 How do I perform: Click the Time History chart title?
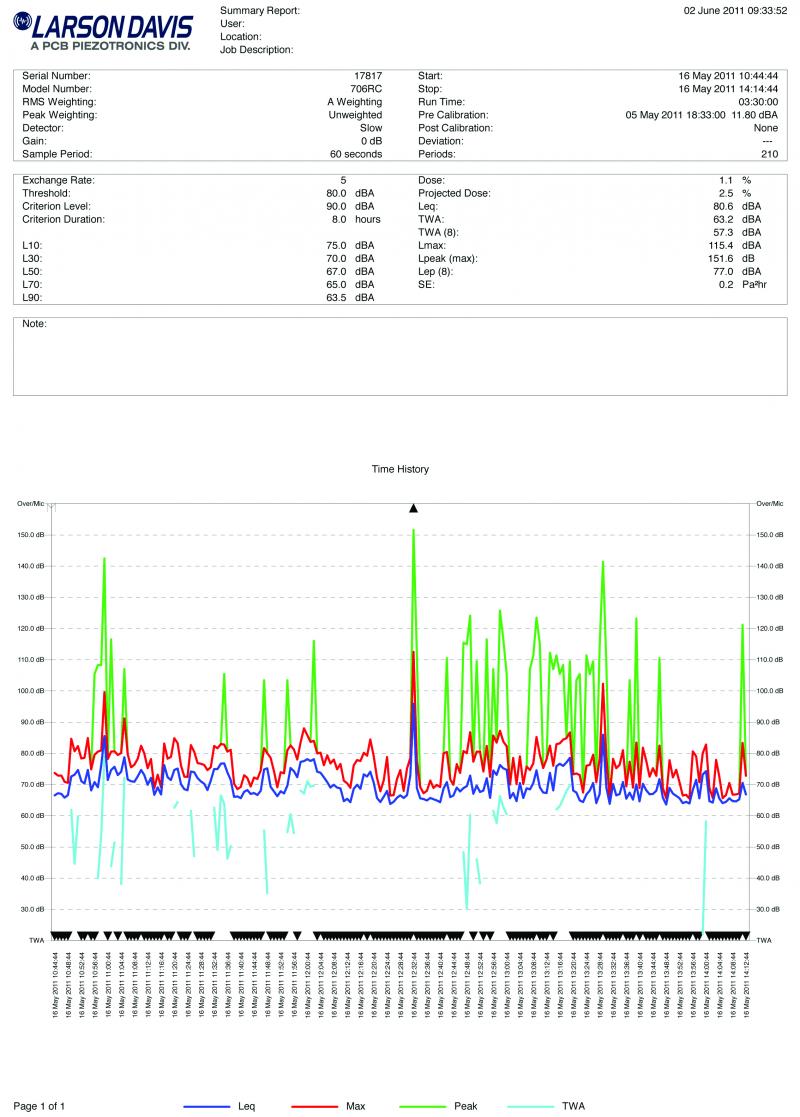point(400,469)
